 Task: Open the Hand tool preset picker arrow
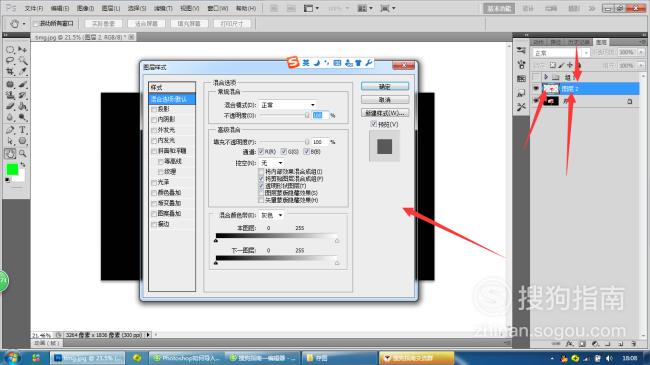click(x=24, y=24)
